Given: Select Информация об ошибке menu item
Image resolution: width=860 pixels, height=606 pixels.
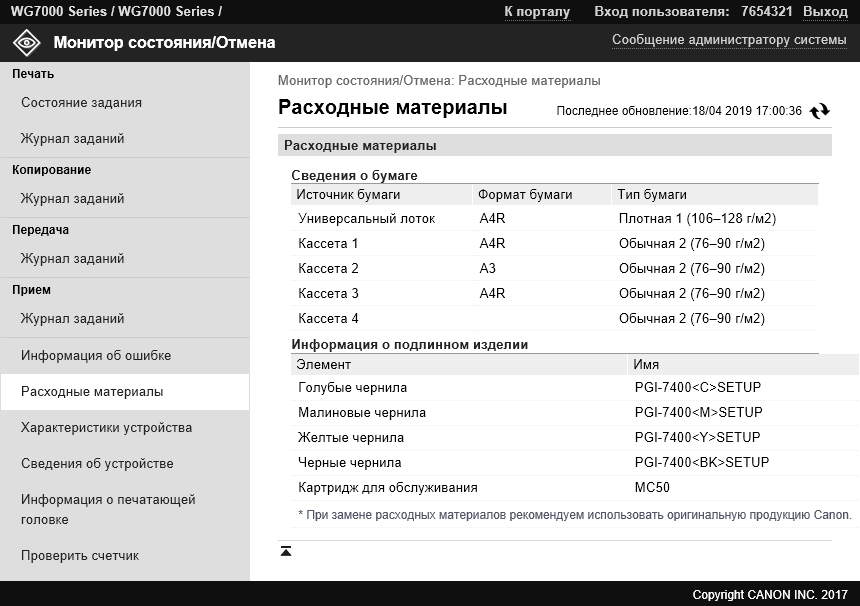Looking at the screenshot, I should click(x=96, y=356).
